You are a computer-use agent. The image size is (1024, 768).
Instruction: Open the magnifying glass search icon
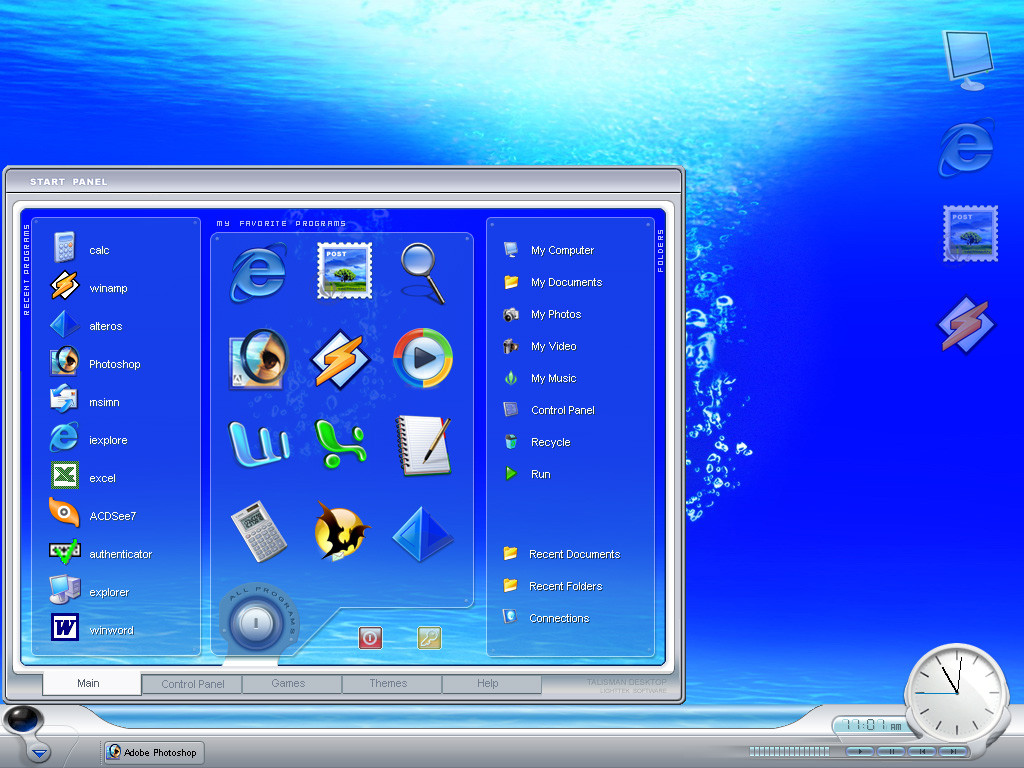[423, 274]
